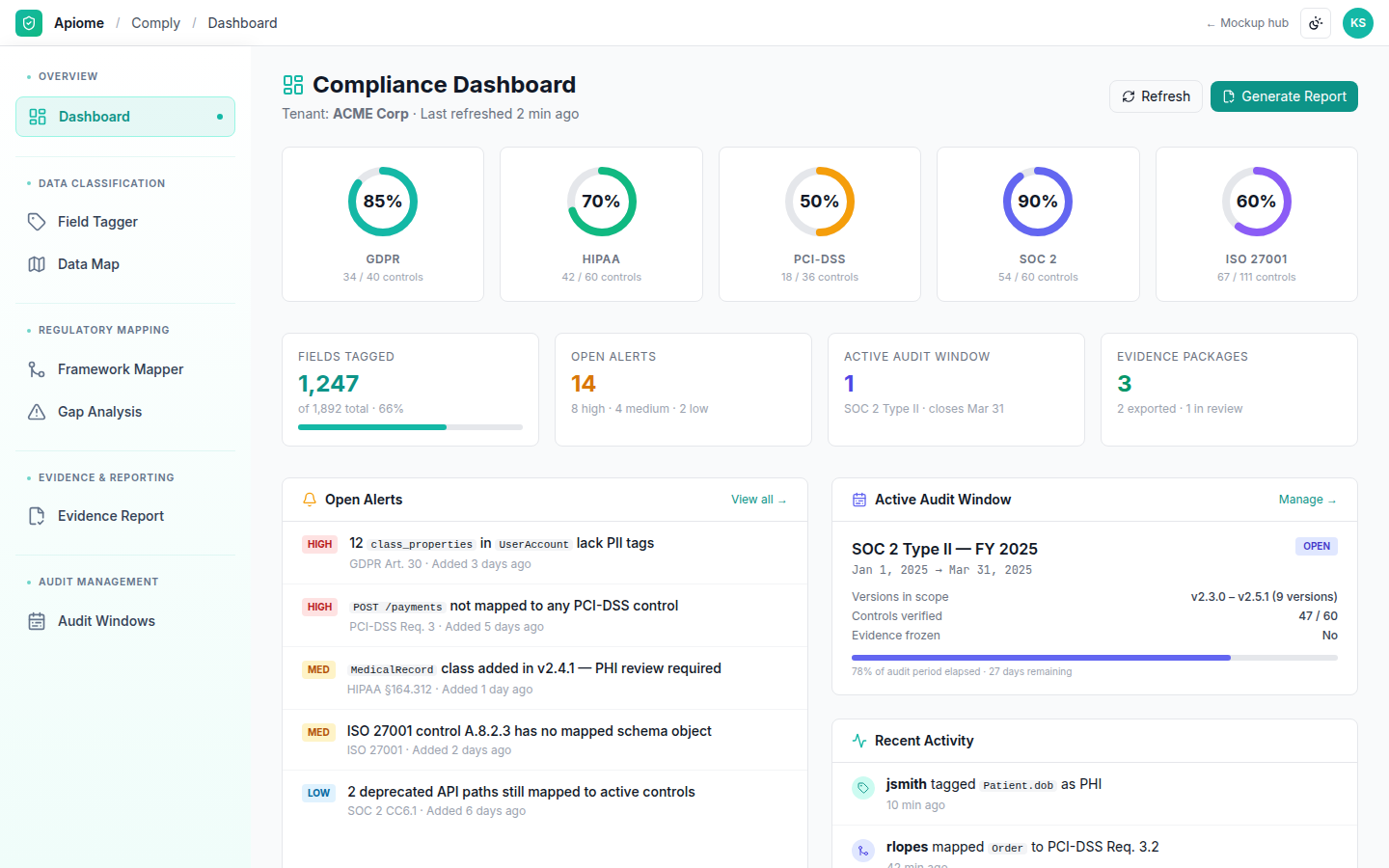Click the Refresh button
This screenshot has height=868, width=1389.
(x=1156, y=96)
